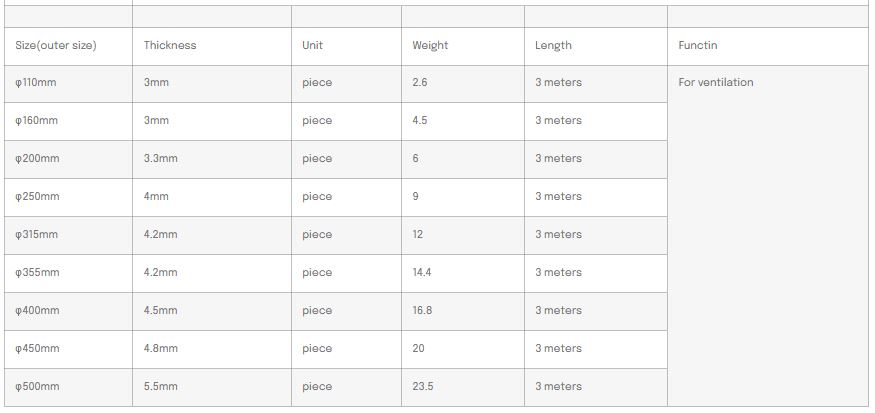This screenshot has width=875, height=413.
Task: Click the φ200mm size cell
Action: click(x=38, y=158)
